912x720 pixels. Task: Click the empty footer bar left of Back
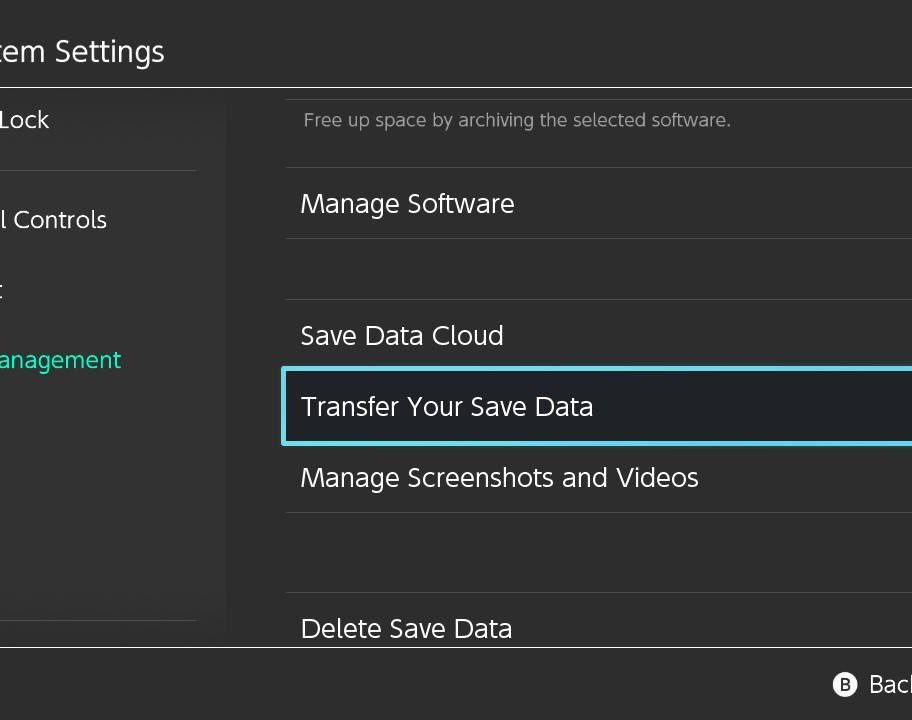pos(400,684)
